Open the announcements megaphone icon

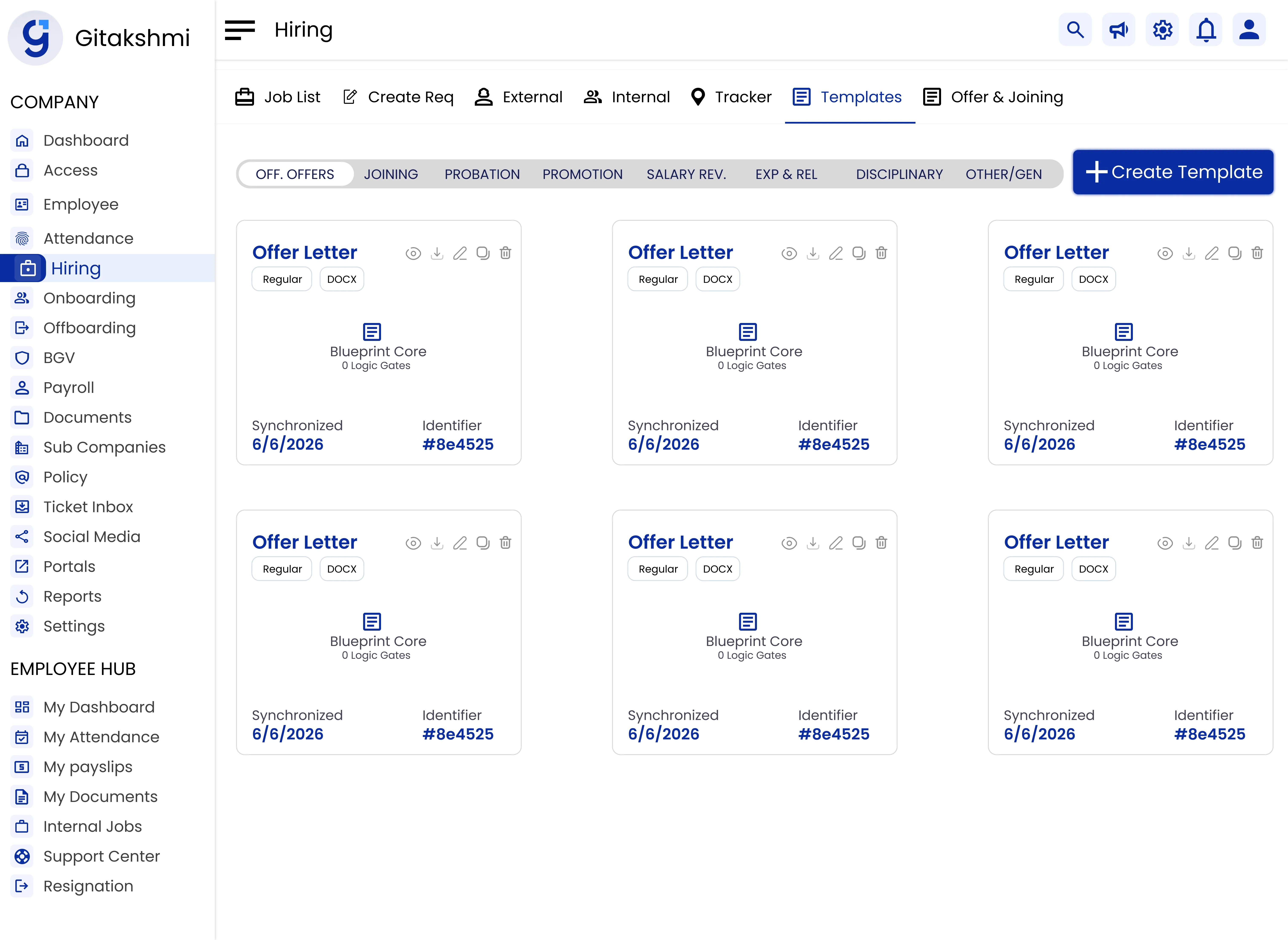pos(1118,30)
